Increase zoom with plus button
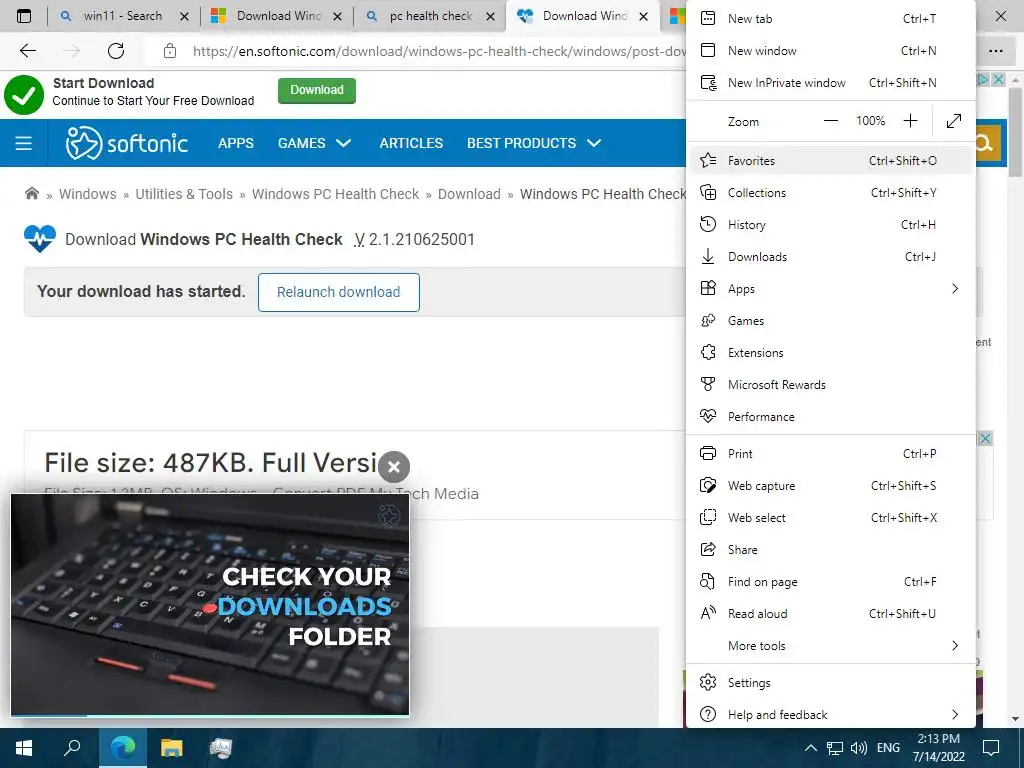Viewport: 1024px width, 768px height. [910, 121]
